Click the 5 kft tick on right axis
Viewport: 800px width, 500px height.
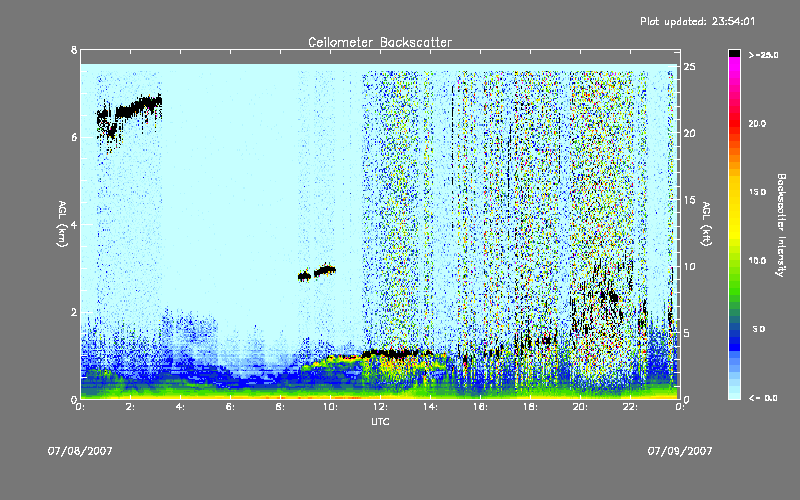point(687,333)
